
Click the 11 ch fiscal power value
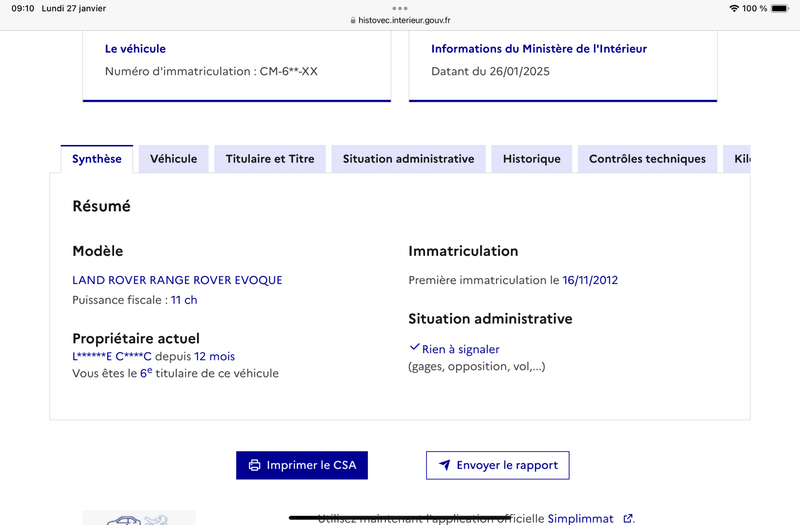[x=184, y=300]
